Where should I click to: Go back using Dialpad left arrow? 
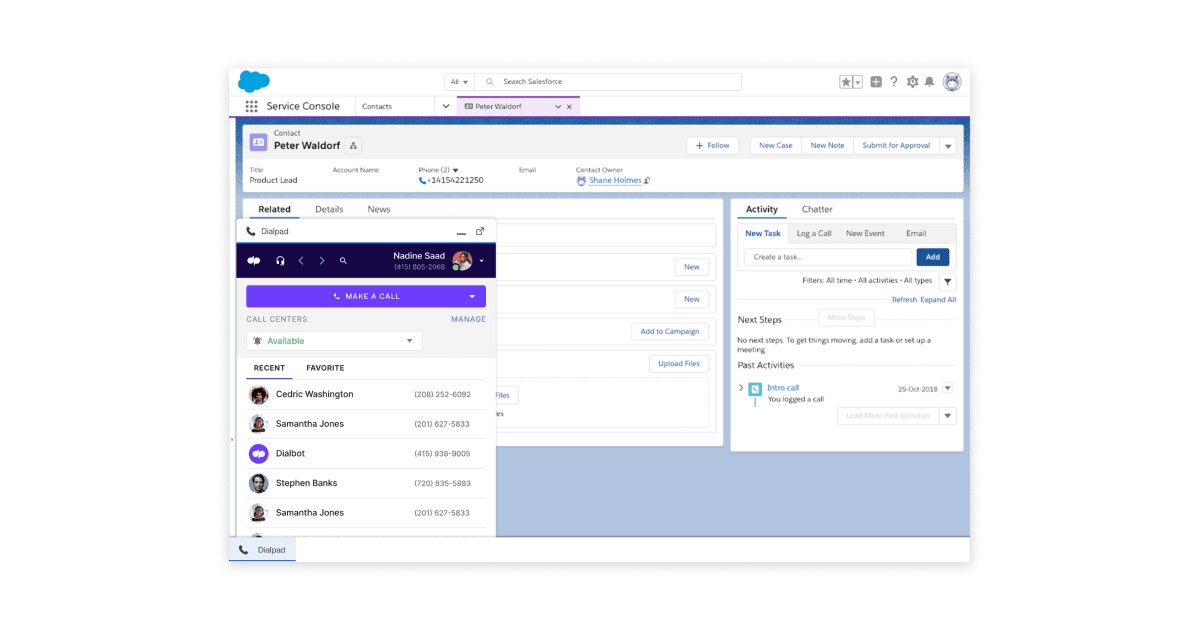301,261
